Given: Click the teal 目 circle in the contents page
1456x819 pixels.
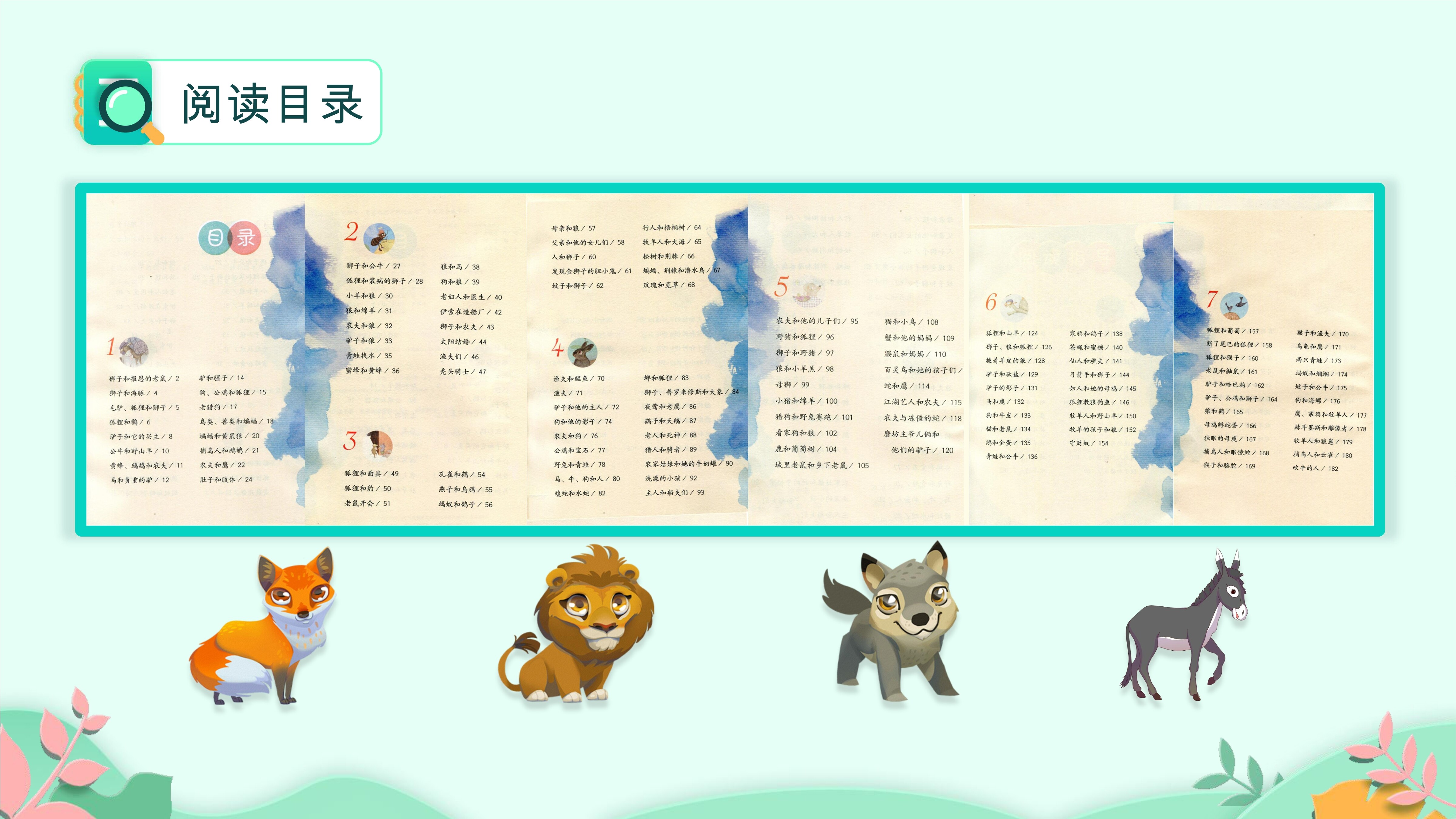Looking at the screenshot, I should click(x=214, y=238).
